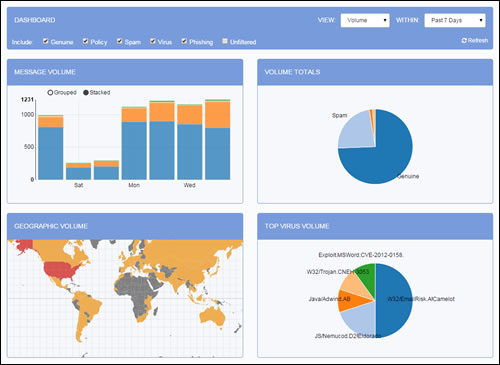Click the tallest rightmost bar in Message Volume
Image resolution: width=500 pixels, height=365 pixels.
217,140
